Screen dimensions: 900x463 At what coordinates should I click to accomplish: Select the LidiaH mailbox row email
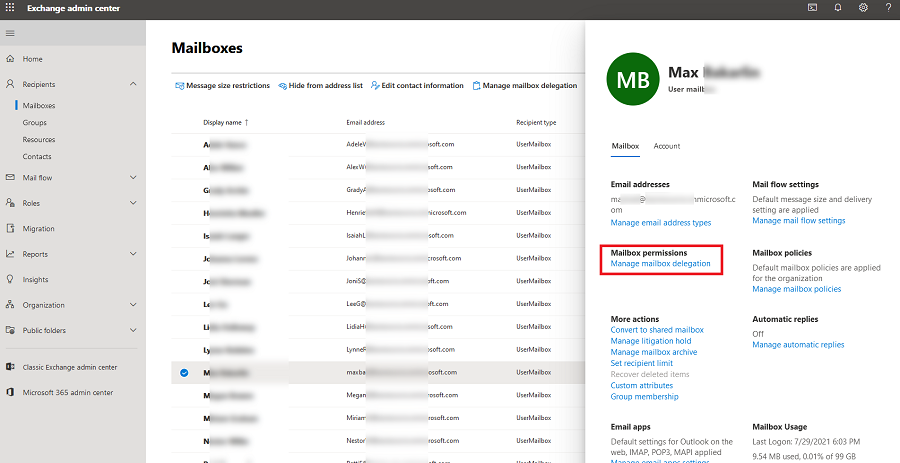click(401, 326)
